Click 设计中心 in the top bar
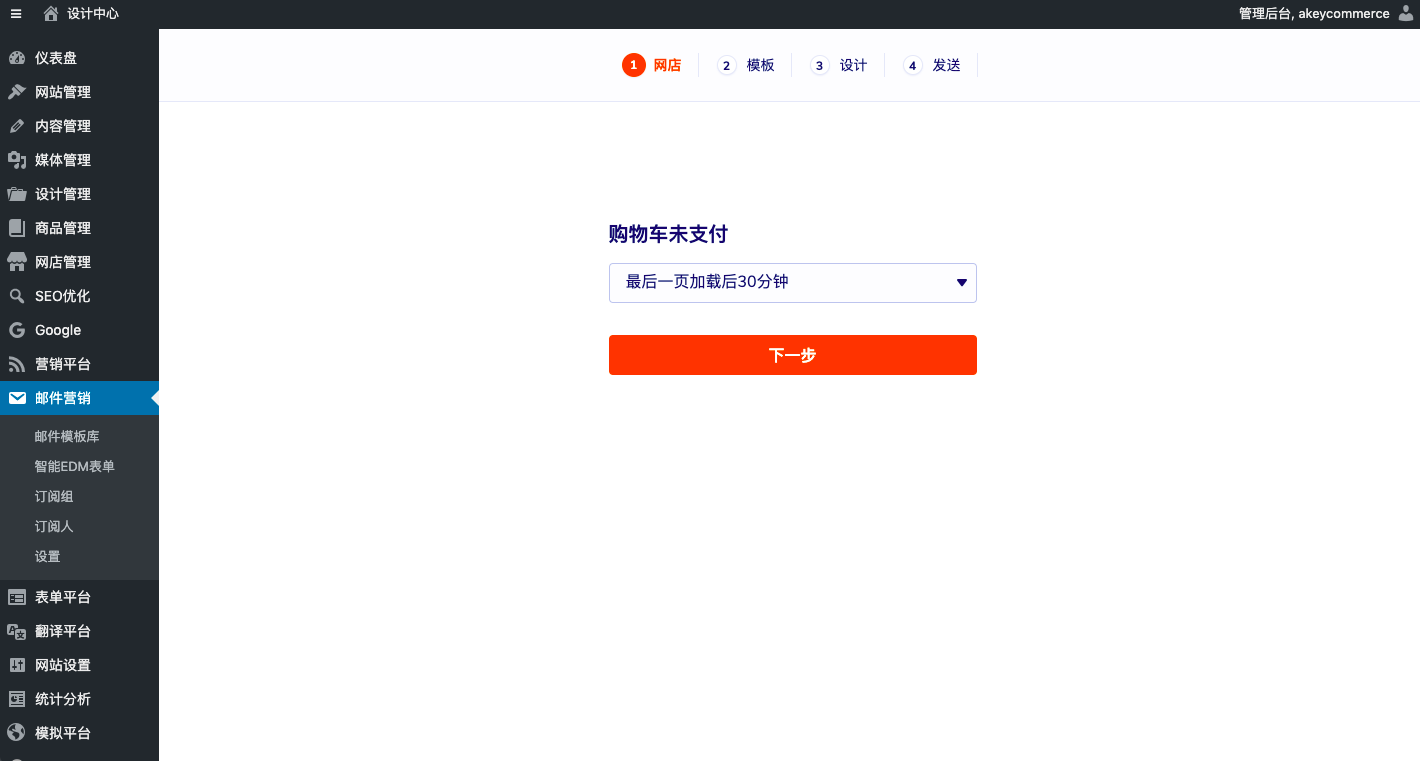 coord(93,14)
